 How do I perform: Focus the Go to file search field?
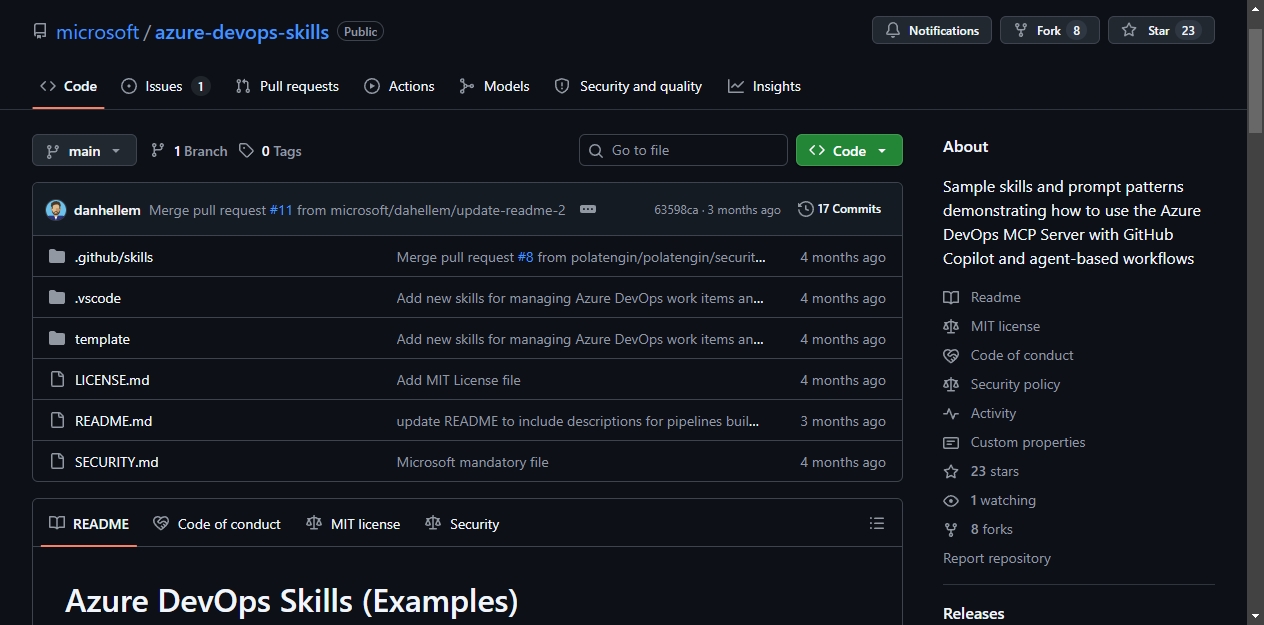coord(683,150)
